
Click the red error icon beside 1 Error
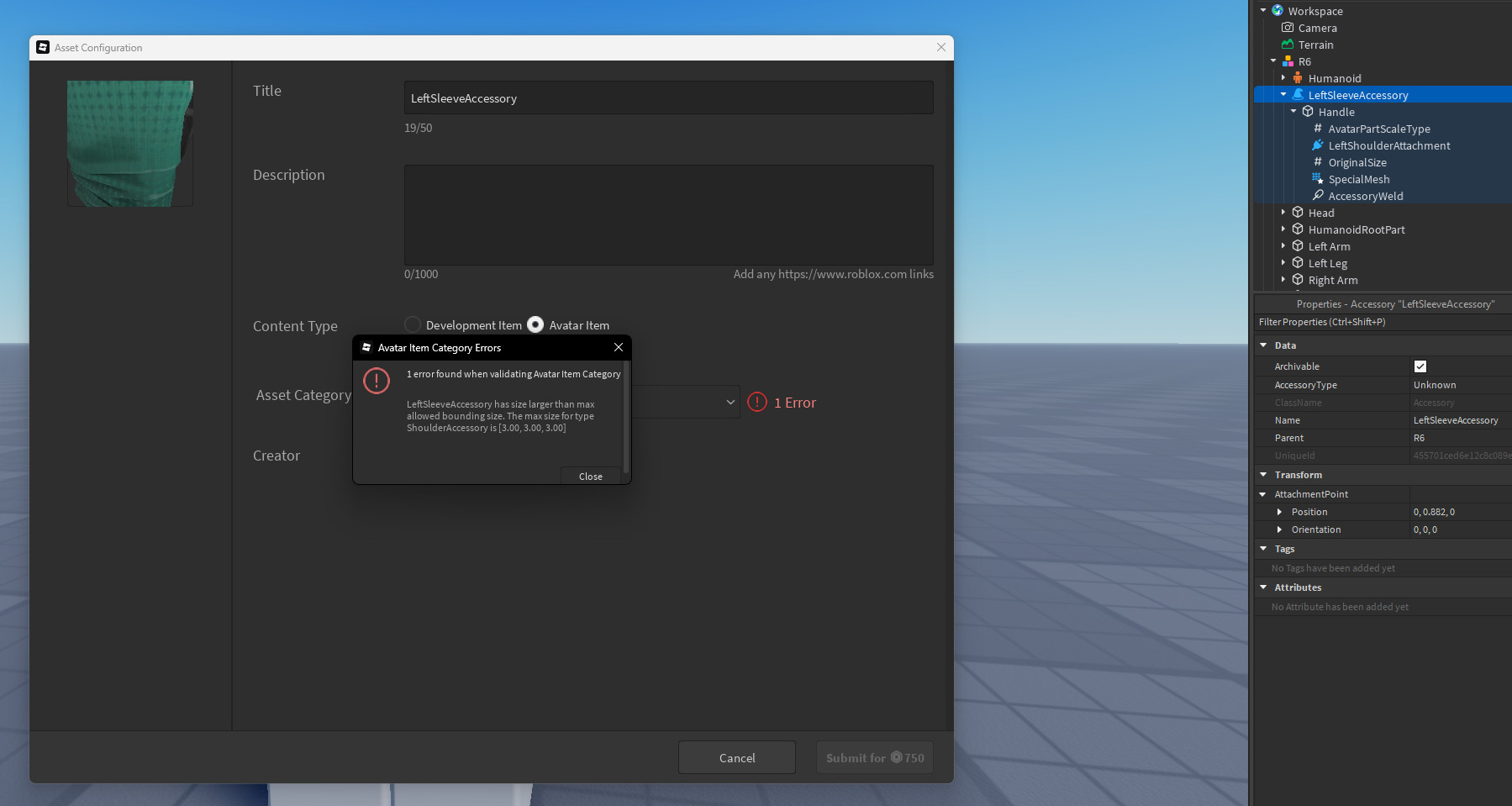pyautogui.click(x=757, y=403)
